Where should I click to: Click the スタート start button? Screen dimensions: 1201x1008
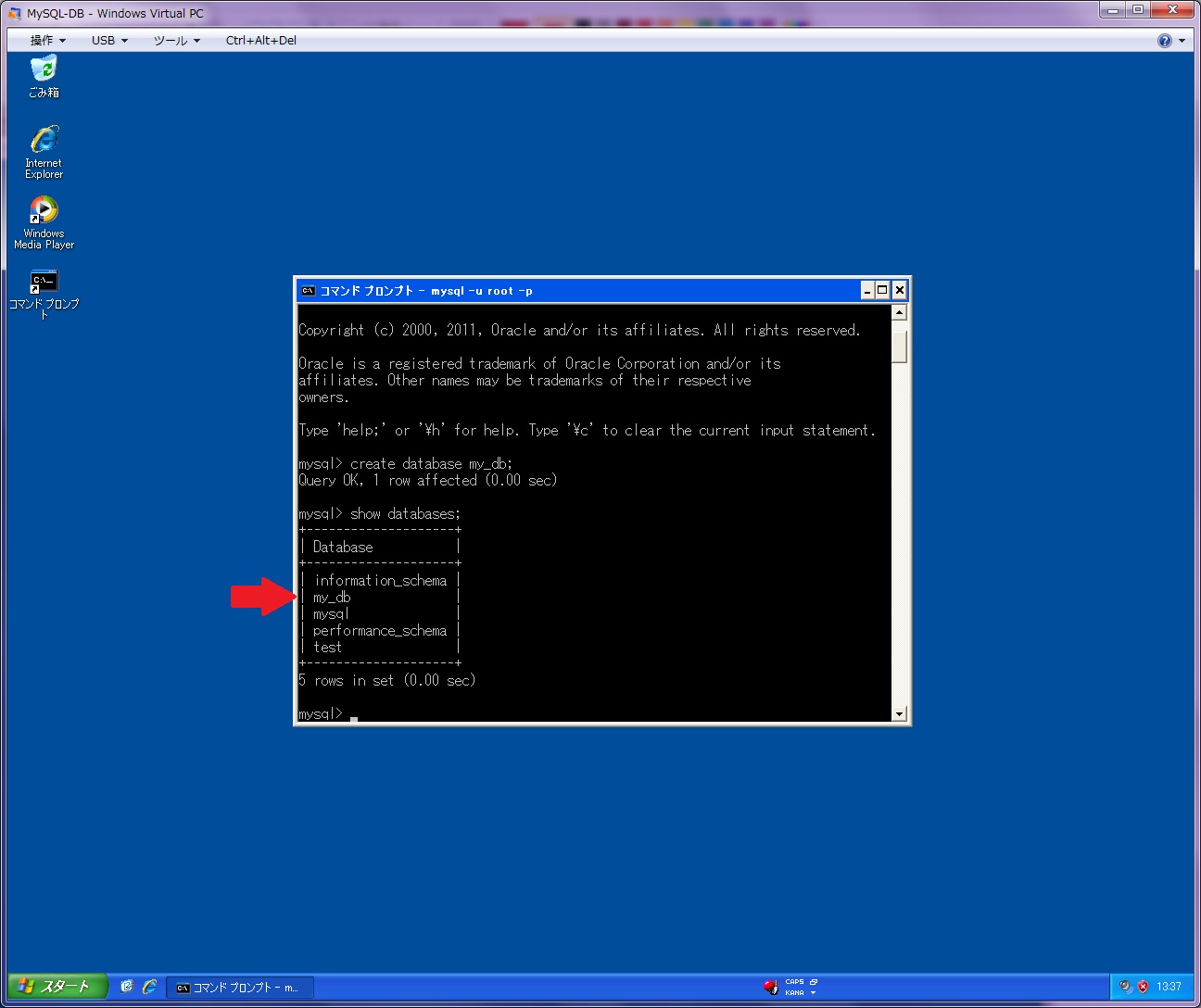57,987
